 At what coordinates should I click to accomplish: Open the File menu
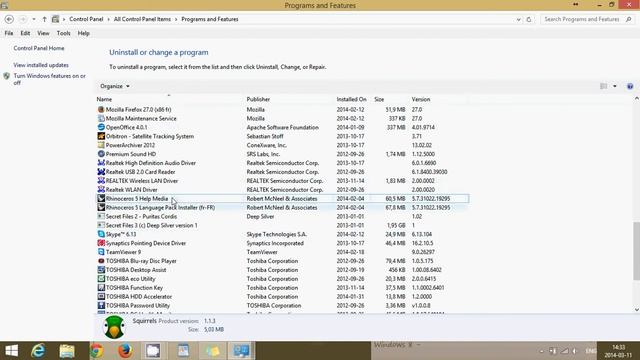pyautogui.click(x=9, y=33)
